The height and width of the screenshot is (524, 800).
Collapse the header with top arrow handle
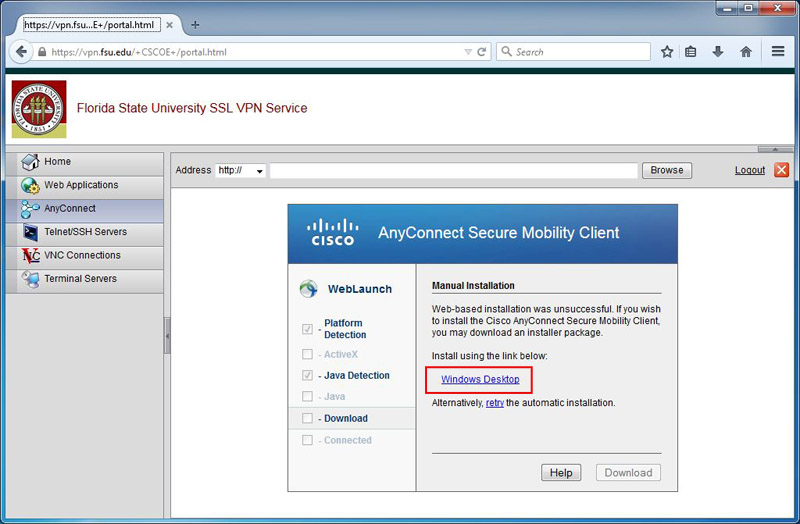click(x=775, y=149)
